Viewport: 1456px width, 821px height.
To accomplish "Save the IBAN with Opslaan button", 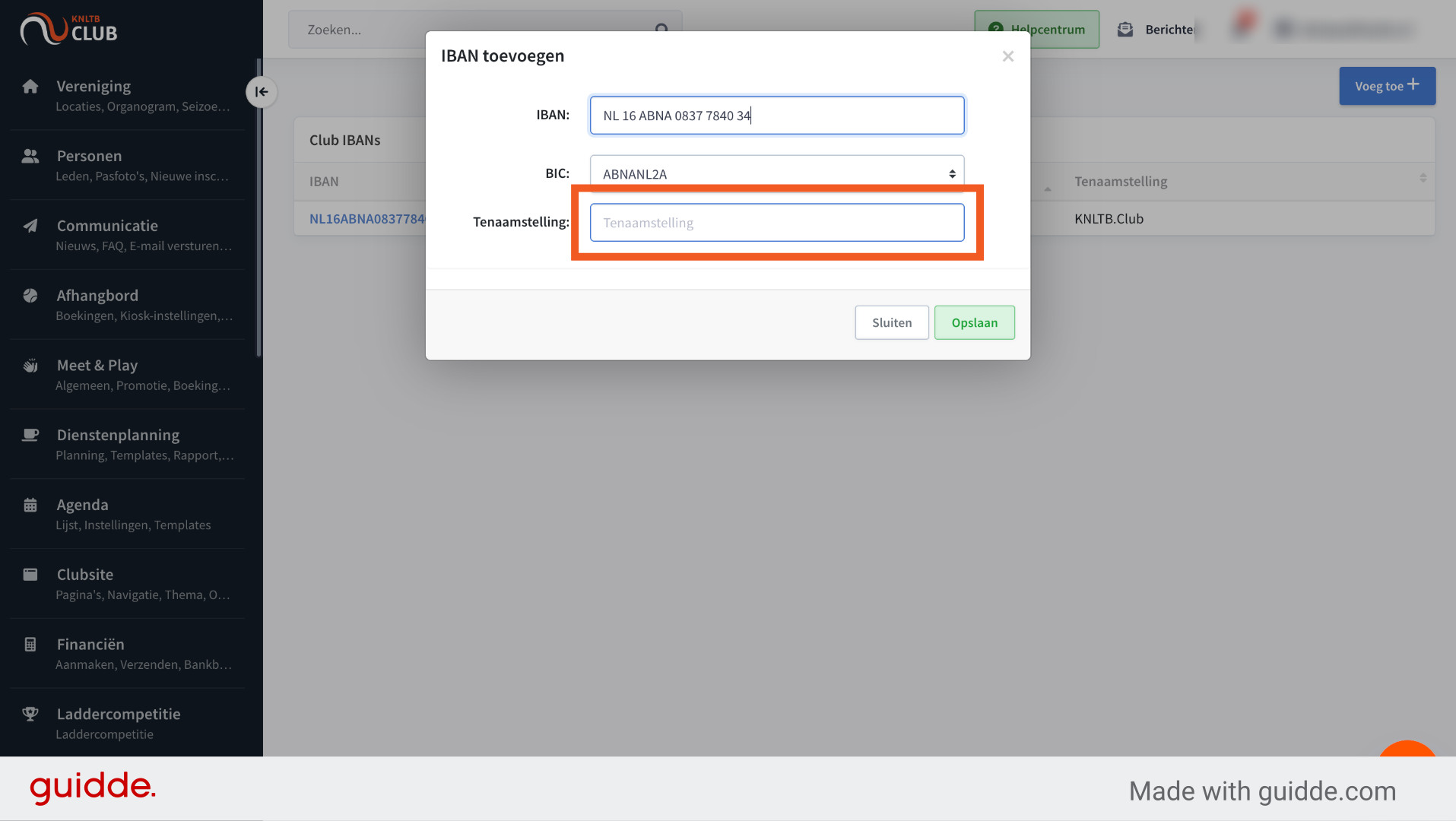I will 974,322.
